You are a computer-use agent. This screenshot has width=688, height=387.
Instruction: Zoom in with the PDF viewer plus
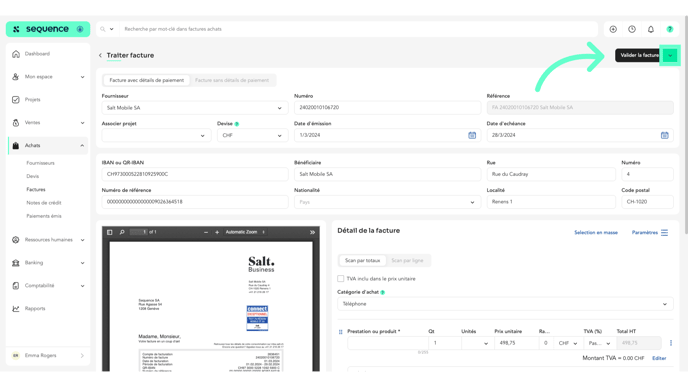click(217, 232)
